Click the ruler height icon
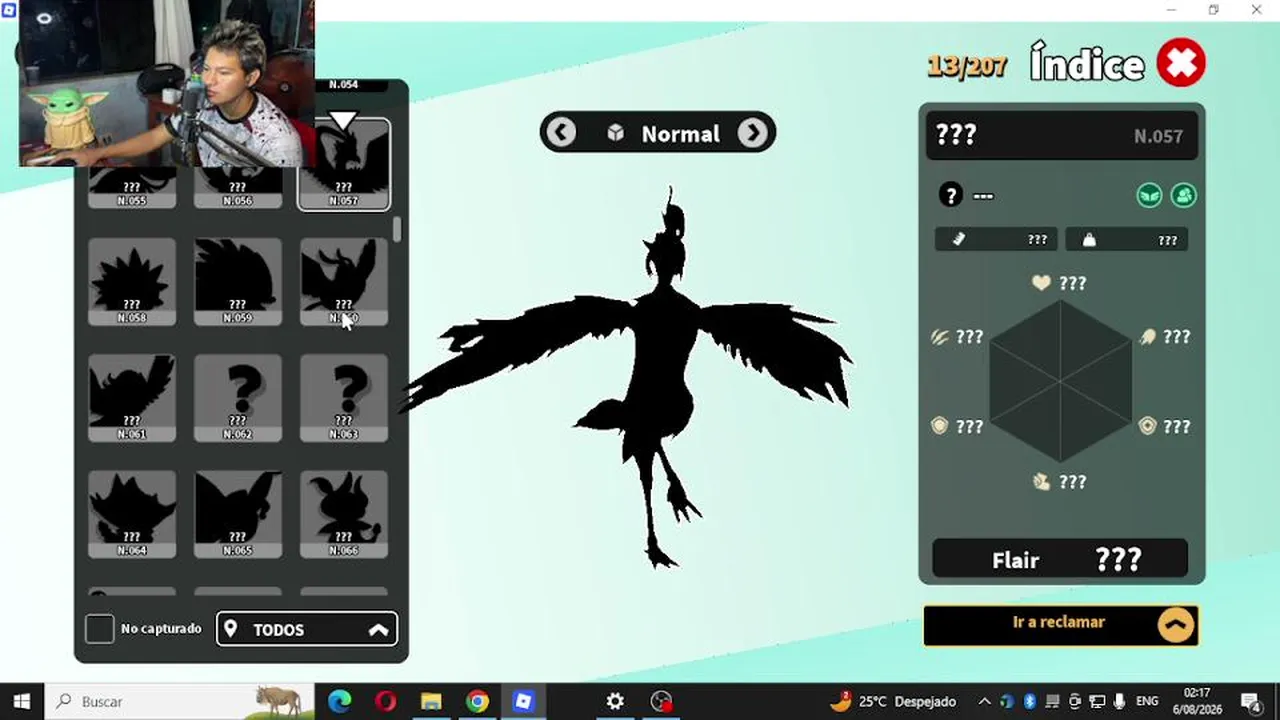This screenshot has width=1280, height=720. (x=958, y=239)
